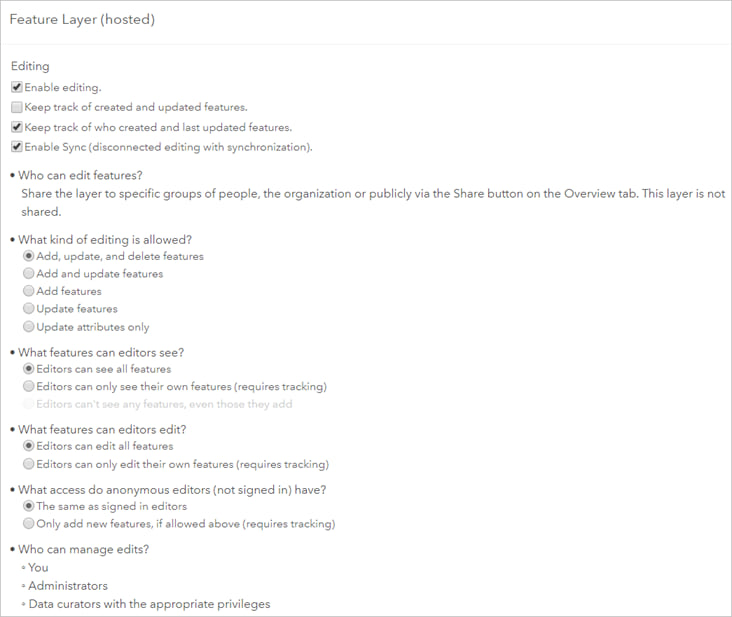Image resolution: width=732 pixels, height=617 pixels.
Task: Uncheck the Enable editing checkbox
Action: click(17, 88)
